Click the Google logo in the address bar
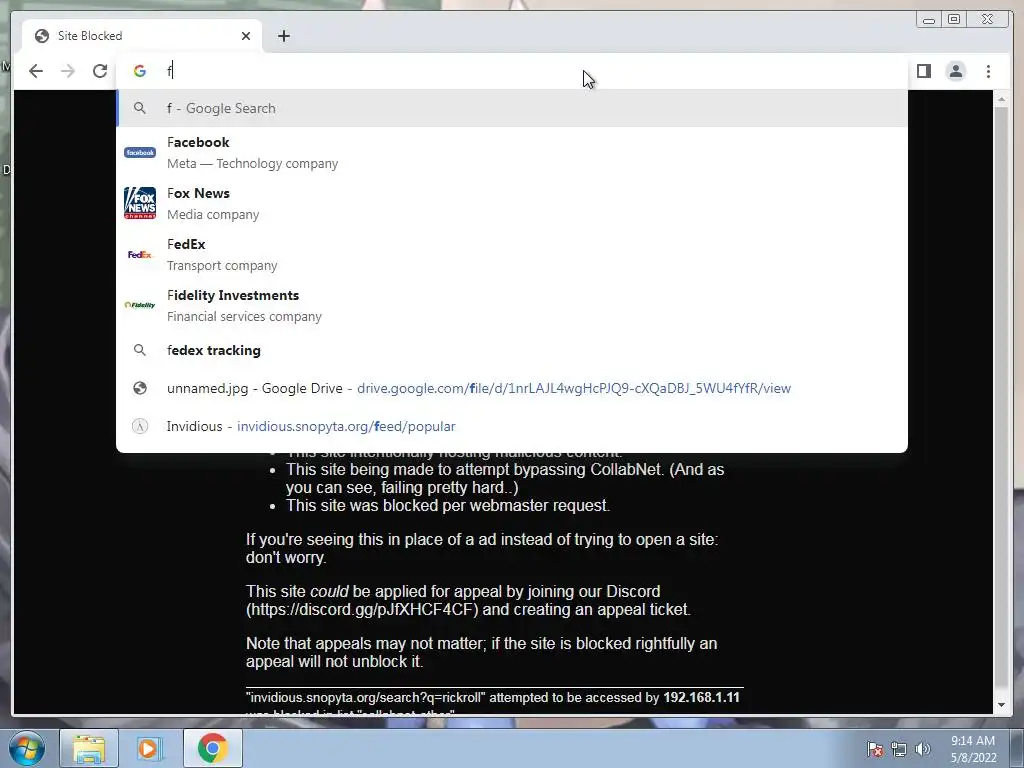Image resolution: width=1024 pixels, height=768 pixels. [x=140, y=71]
